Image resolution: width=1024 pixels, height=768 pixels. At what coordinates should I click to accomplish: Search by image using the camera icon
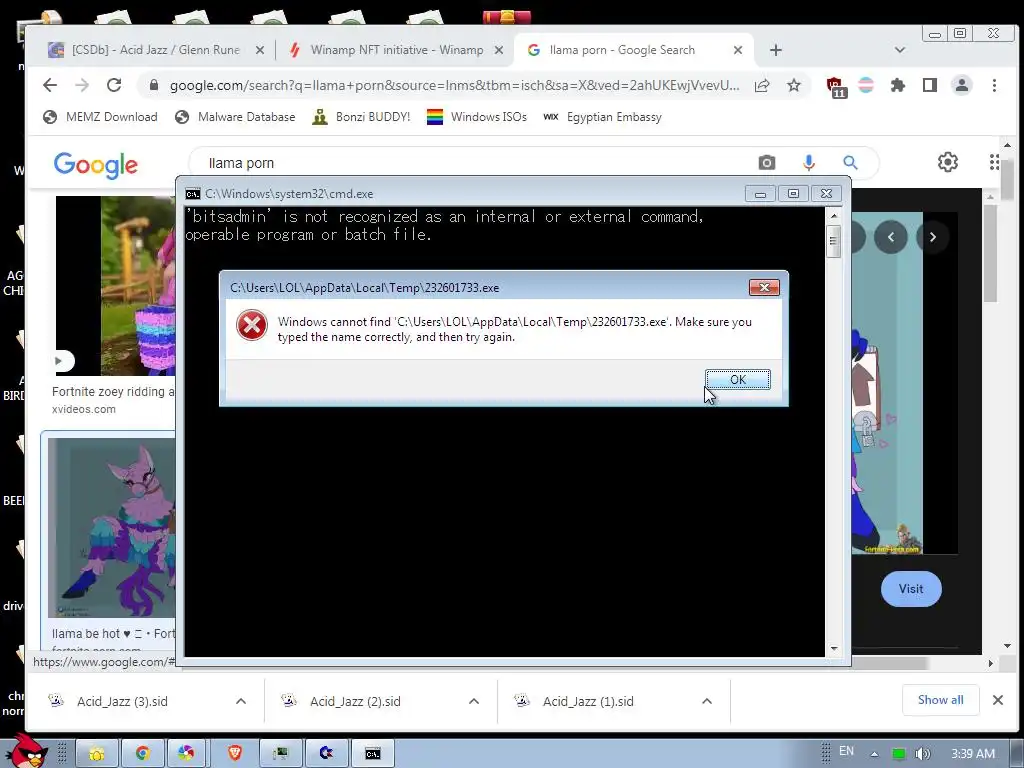767,163
